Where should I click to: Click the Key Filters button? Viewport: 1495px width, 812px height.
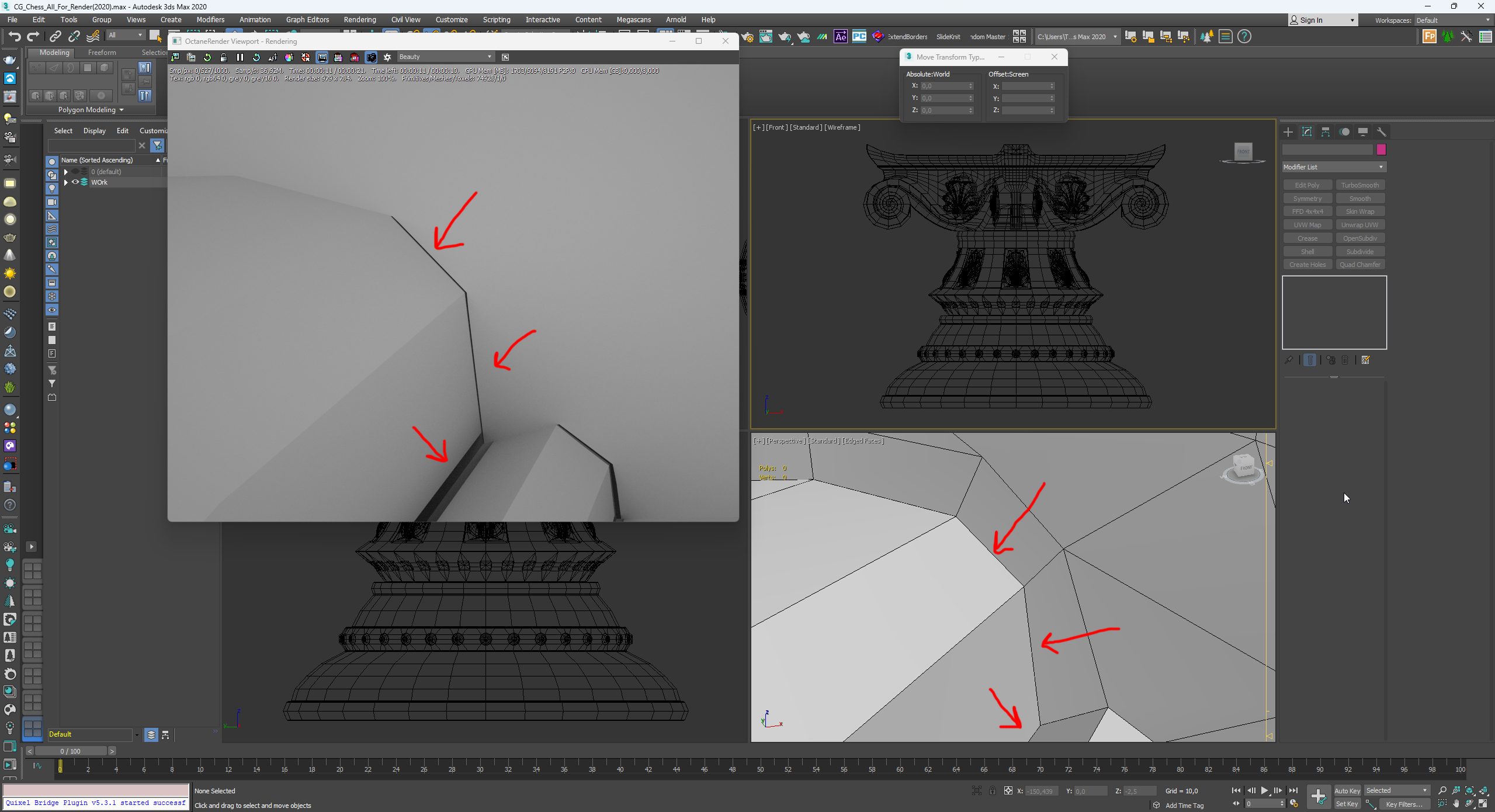coord(1403,804)
